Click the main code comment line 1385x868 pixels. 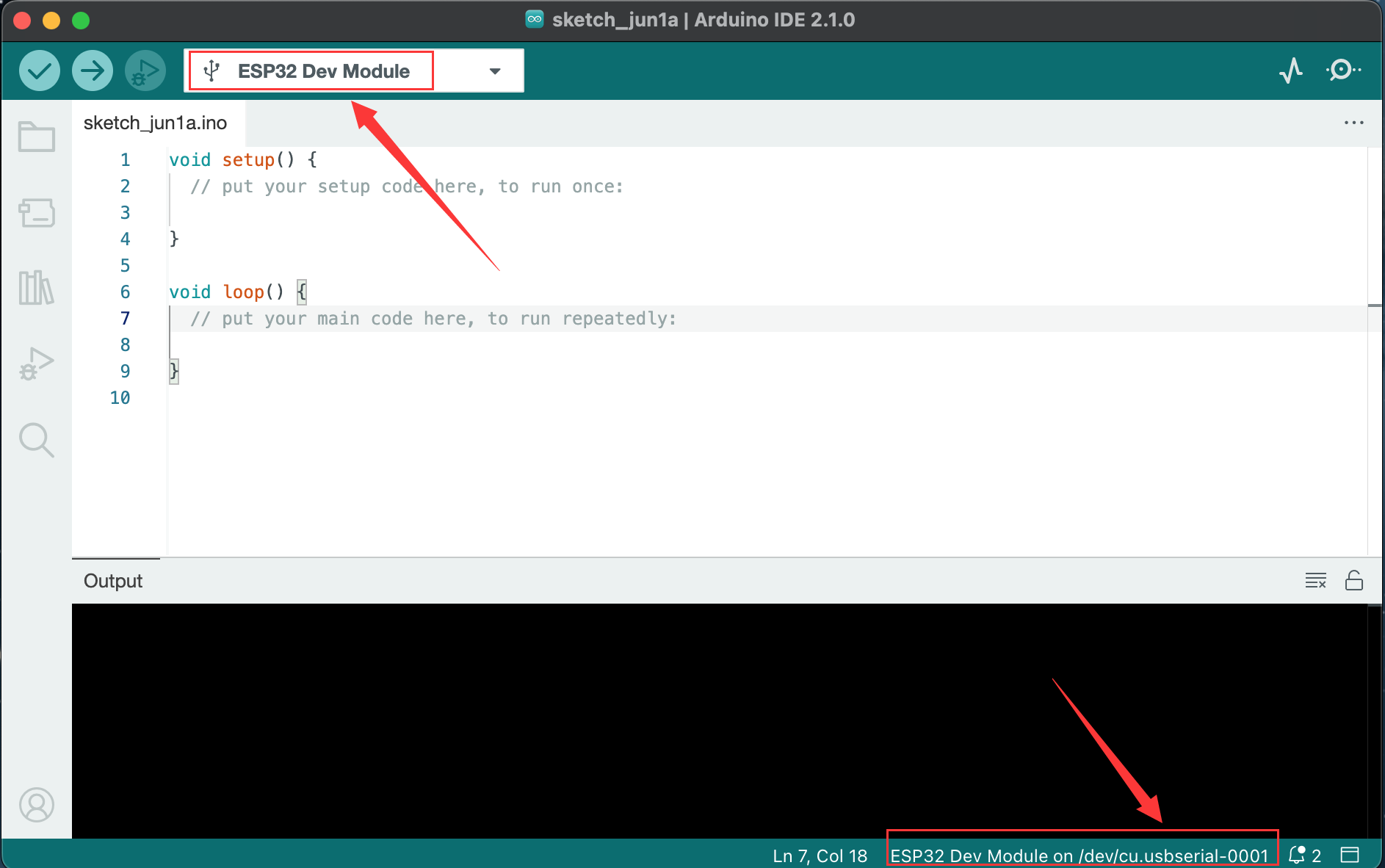click(433, 319)
